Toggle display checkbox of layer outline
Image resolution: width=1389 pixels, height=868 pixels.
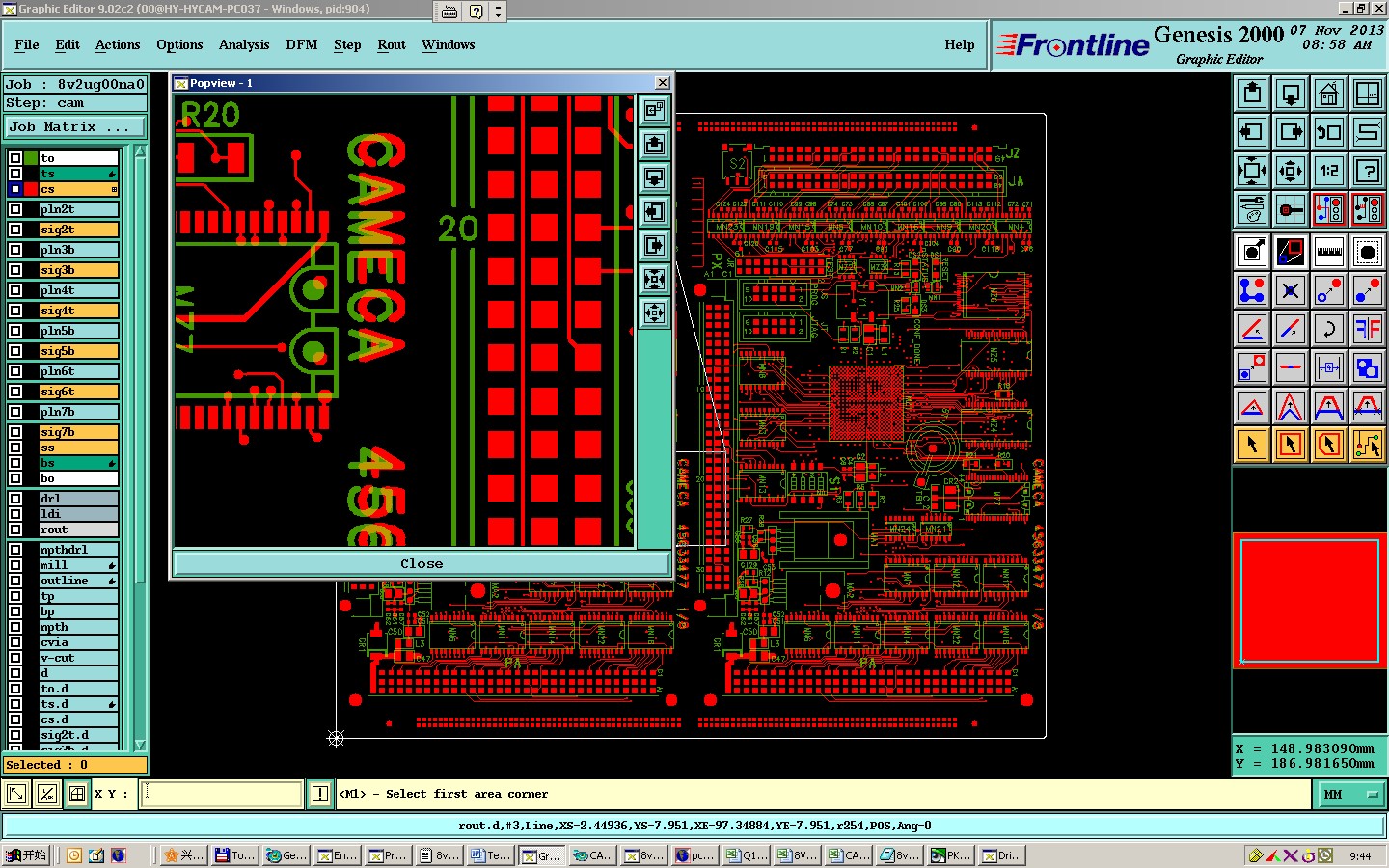[x=15, y=581]
